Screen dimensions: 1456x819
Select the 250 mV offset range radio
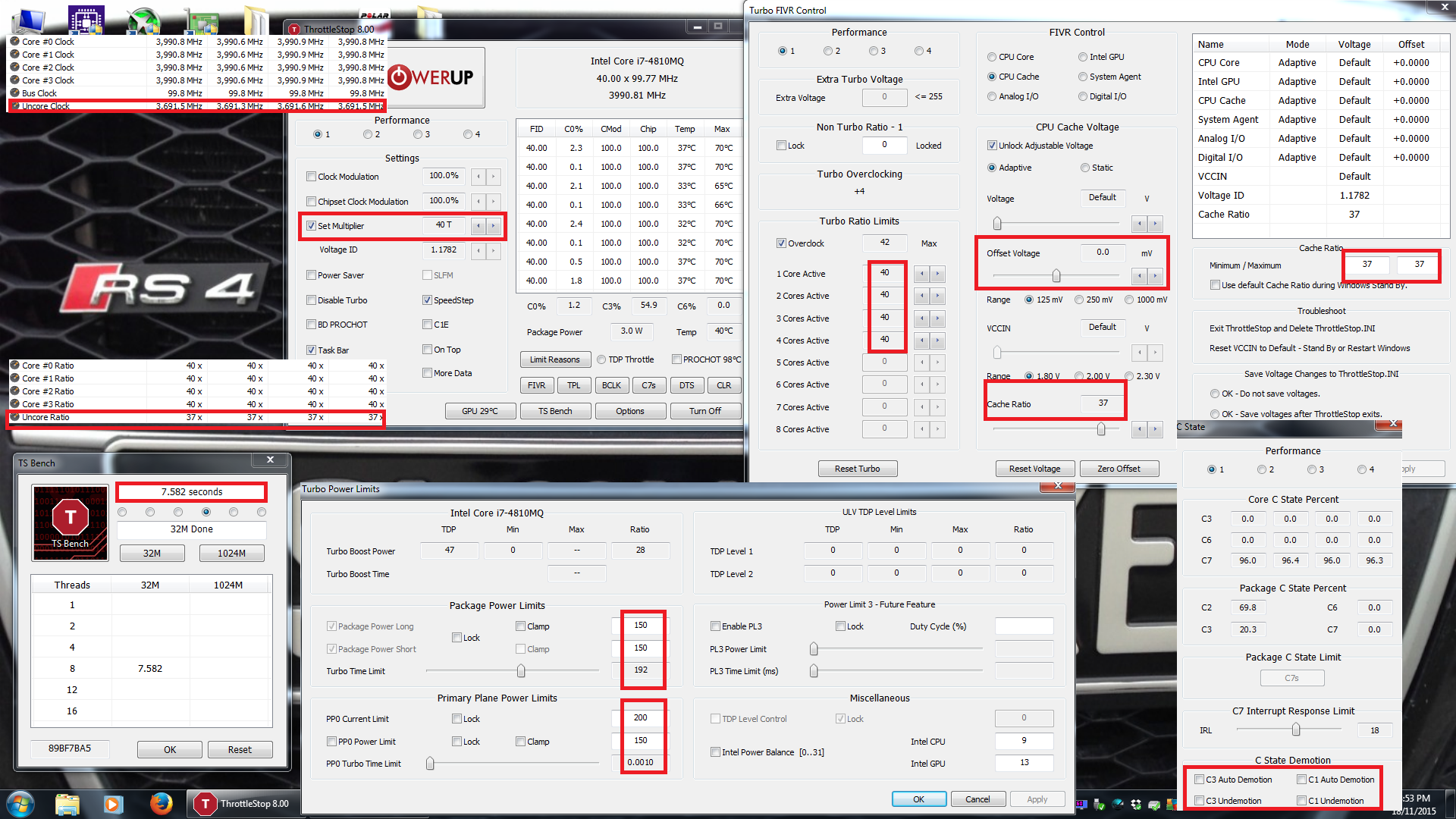tap(1079, 300)
